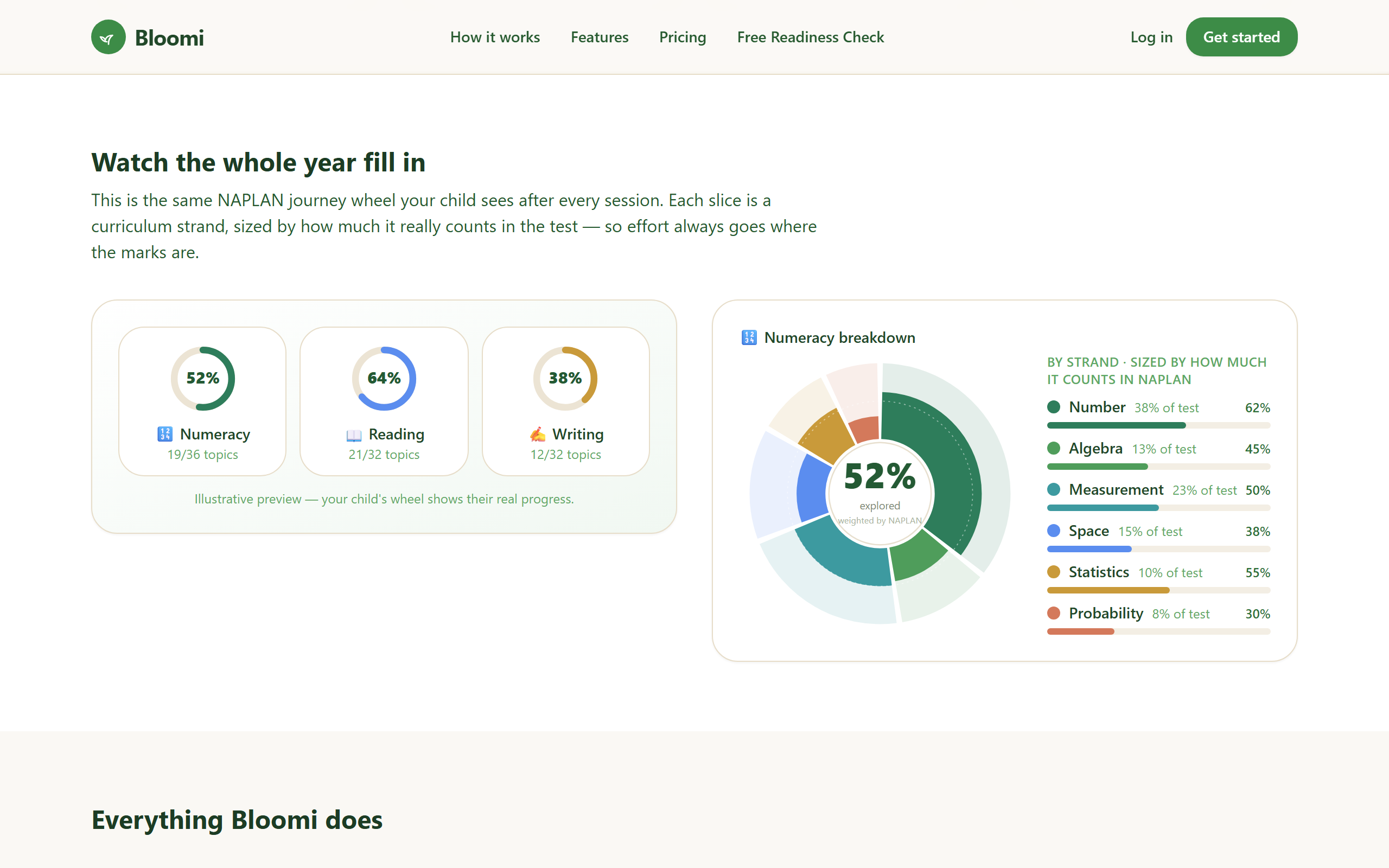
Task: Click the Algebra green legend dot
Action: (1053, 448)
